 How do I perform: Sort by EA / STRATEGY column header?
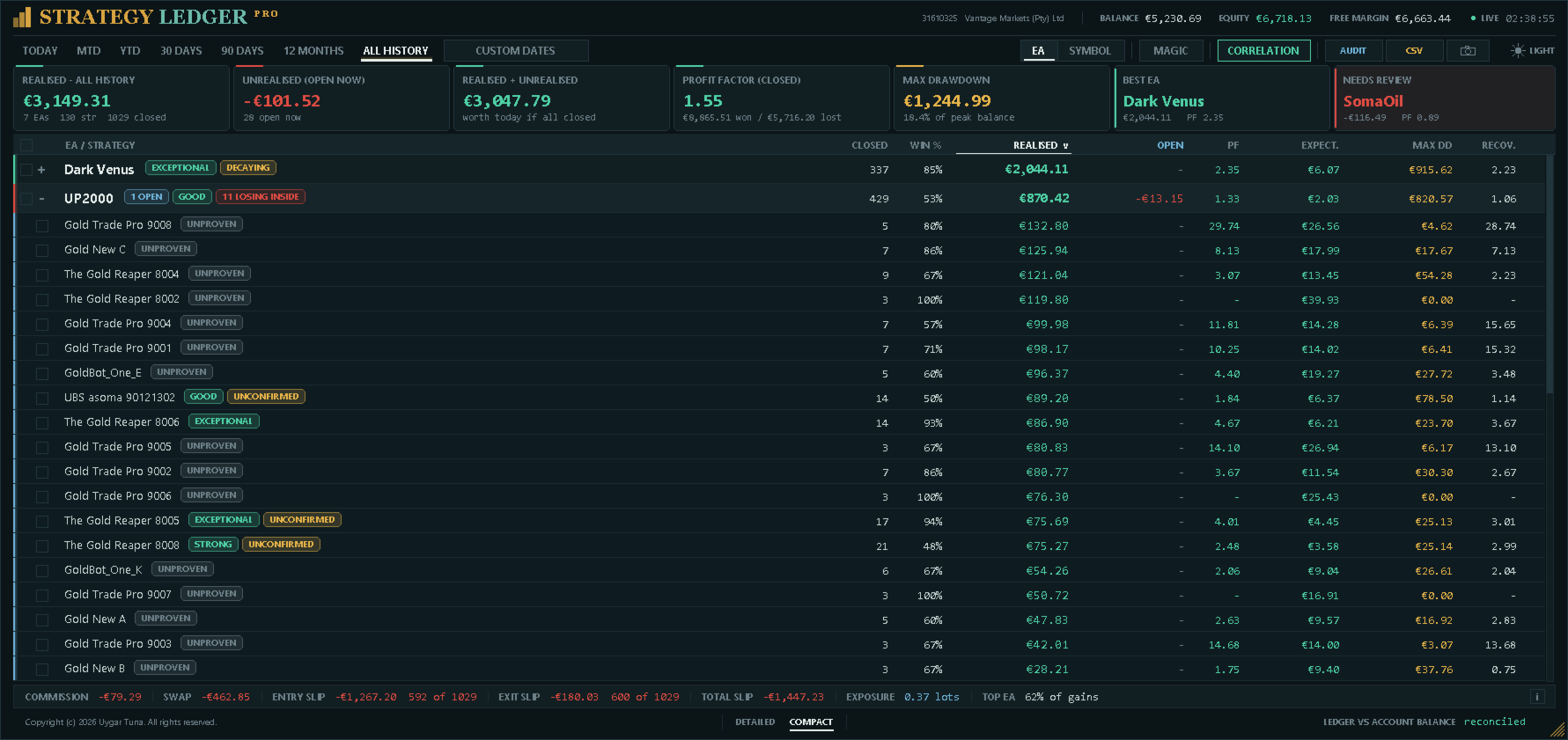tap(100, 145)
